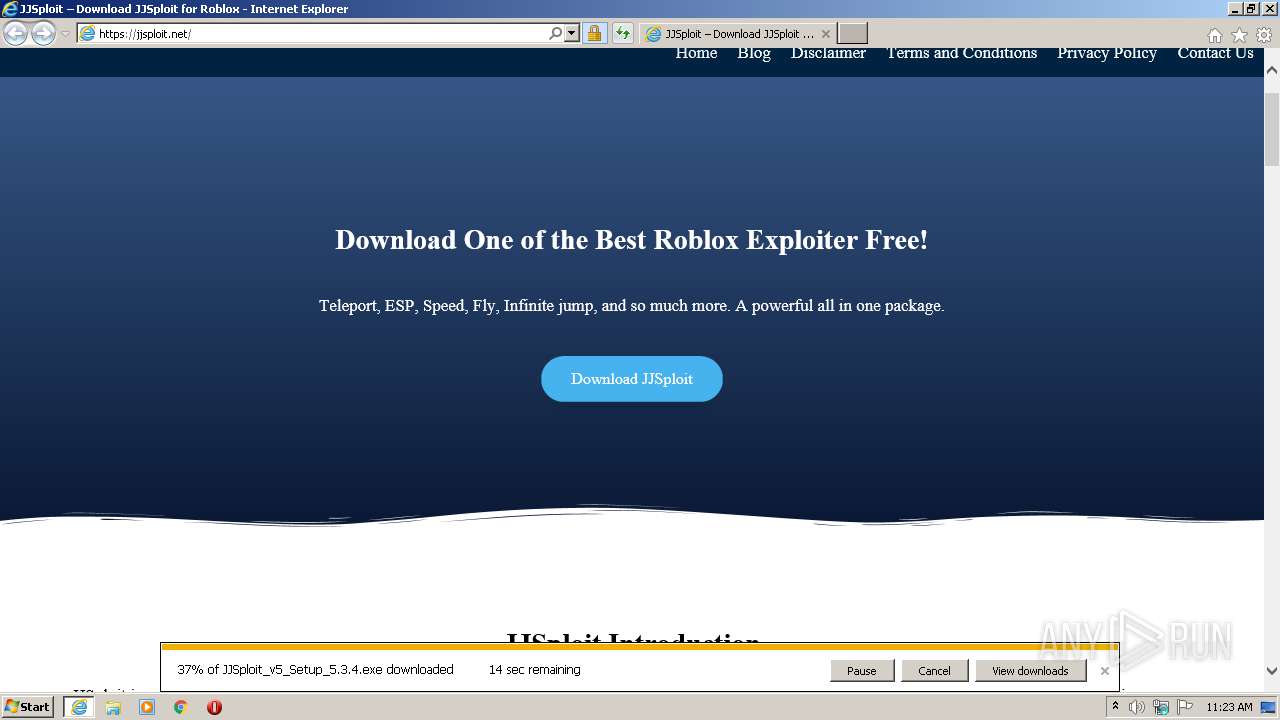
Task: Click the red Opera icon in taskbar
Action: (214, 707)
